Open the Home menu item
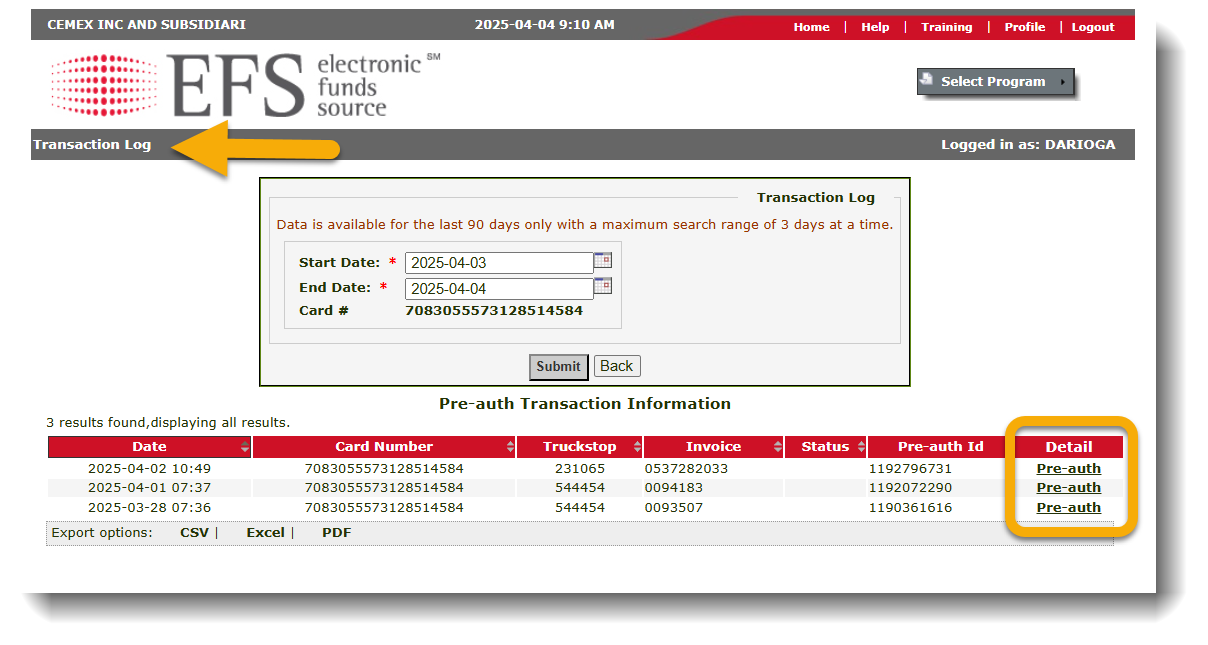1208x645 pixels. point(811,27)
